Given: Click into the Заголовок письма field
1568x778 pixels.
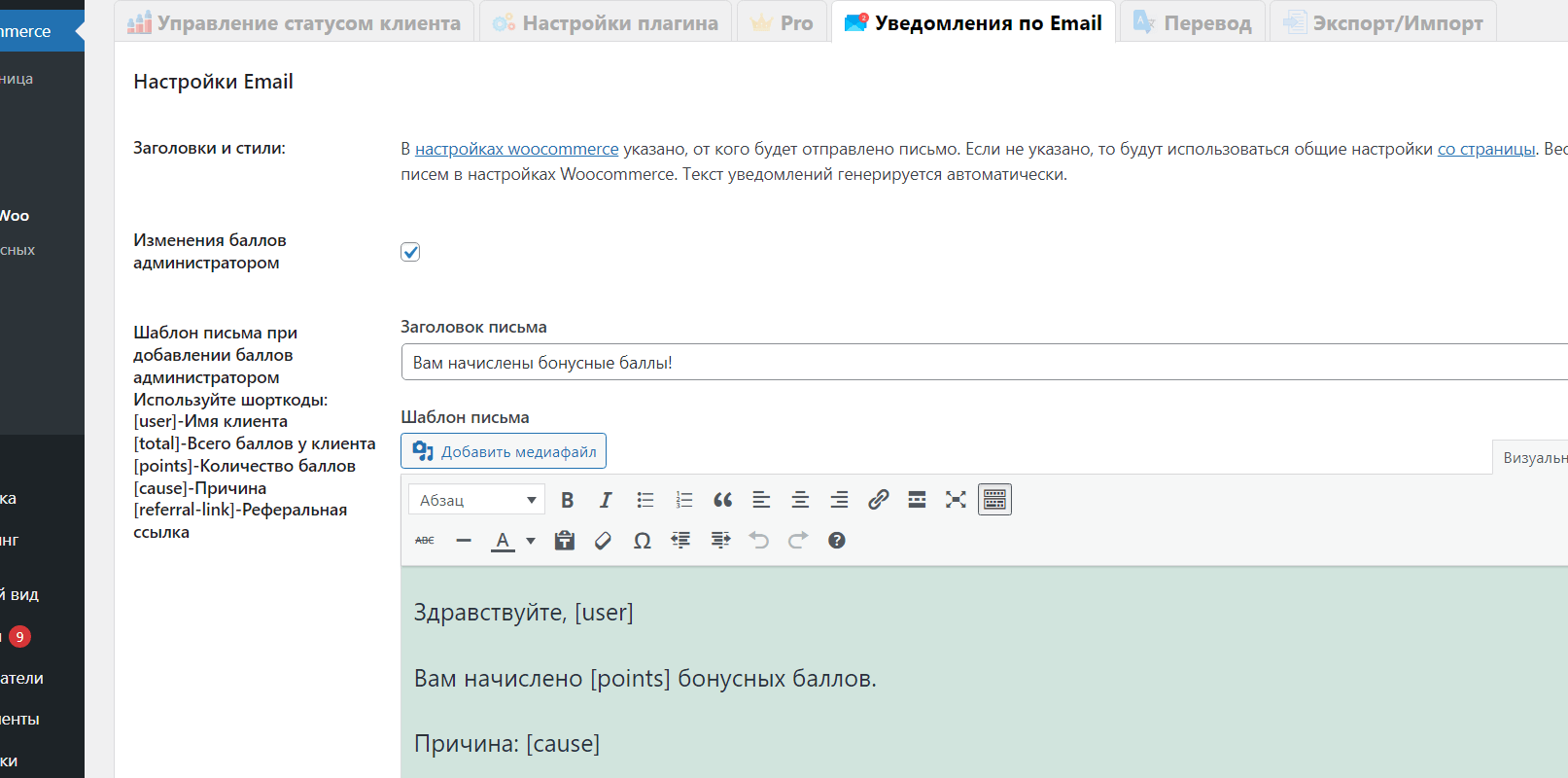Looking at the screenshot, I should [x=984, y=362].
